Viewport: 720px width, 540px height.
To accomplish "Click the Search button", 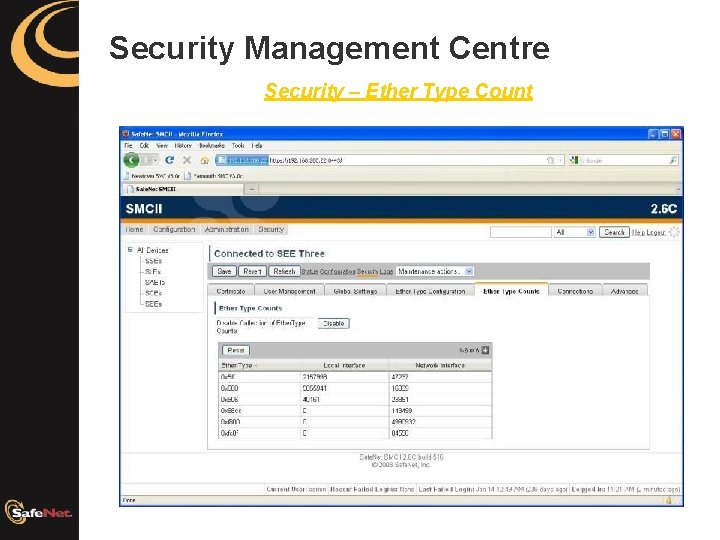I will (614, 232).
